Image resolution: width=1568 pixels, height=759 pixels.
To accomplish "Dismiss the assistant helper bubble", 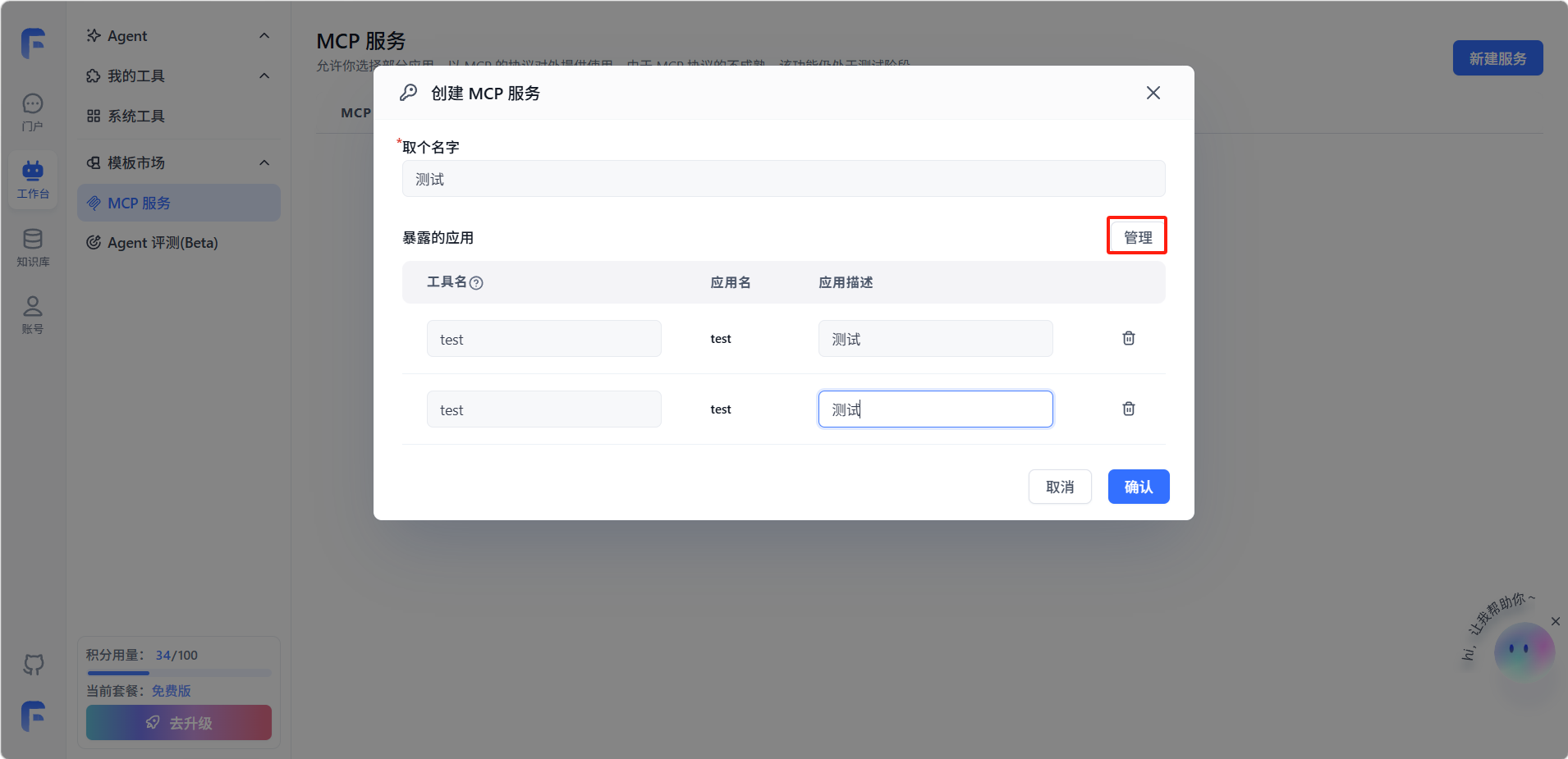I will coord(1555,621).
